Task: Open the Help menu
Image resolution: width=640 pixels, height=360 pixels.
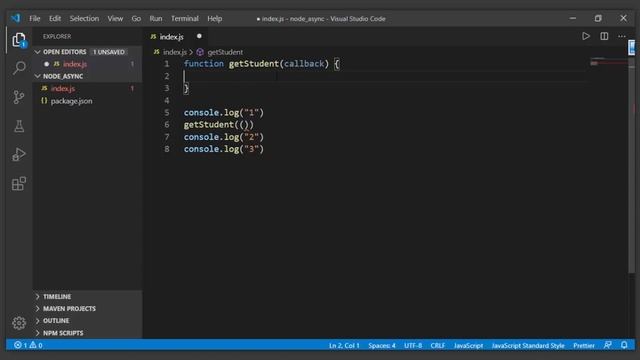Action: pyautogui.click(x=214, y=18)
